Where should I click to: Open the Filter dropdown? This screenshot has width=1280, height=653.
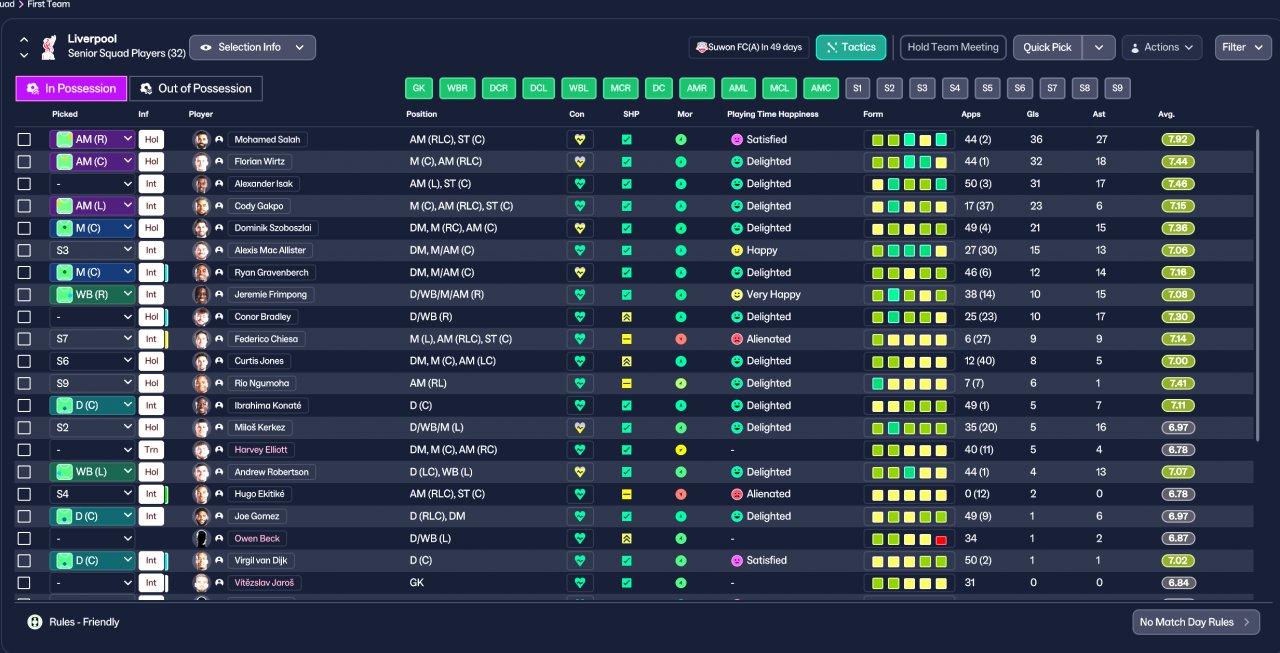coord(1244,47)
